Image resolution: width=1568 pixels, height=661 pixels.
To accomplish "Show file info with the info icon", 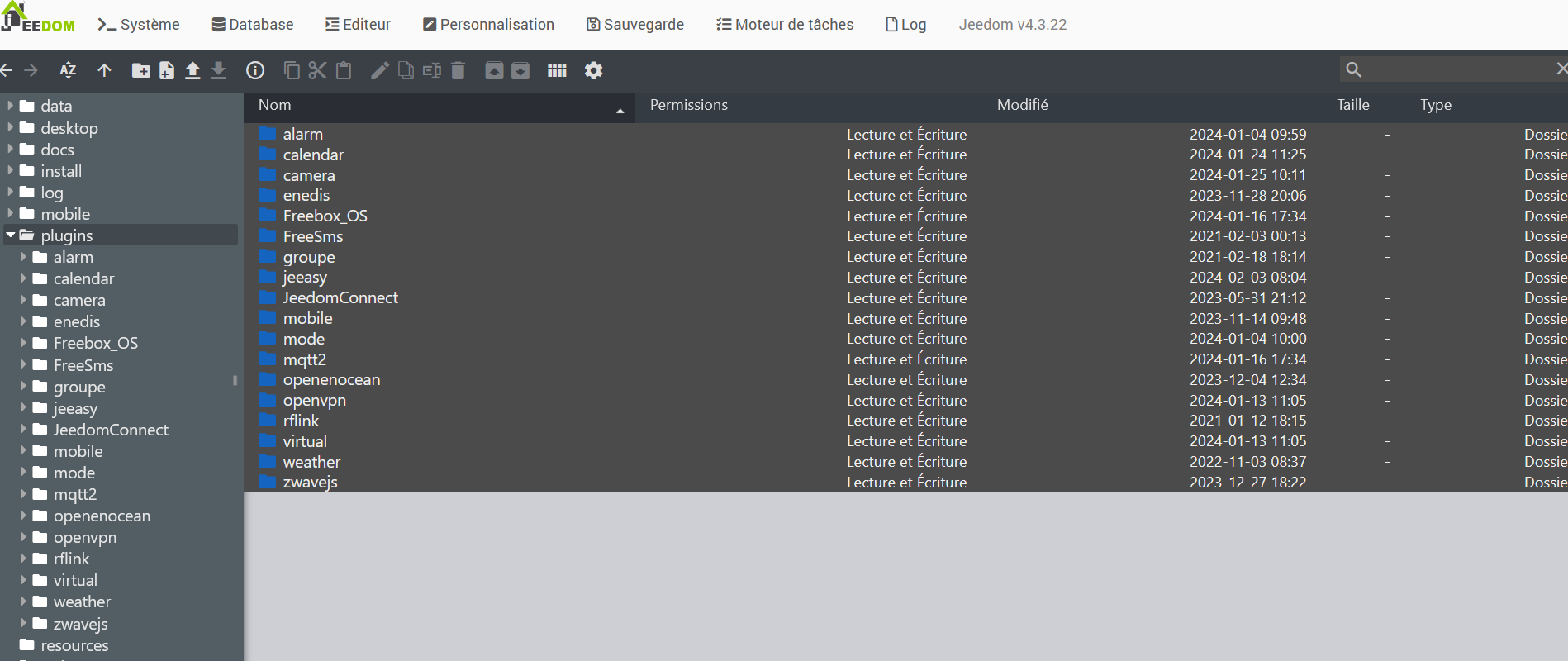I will pyautogui.click(x=255, y=70).
